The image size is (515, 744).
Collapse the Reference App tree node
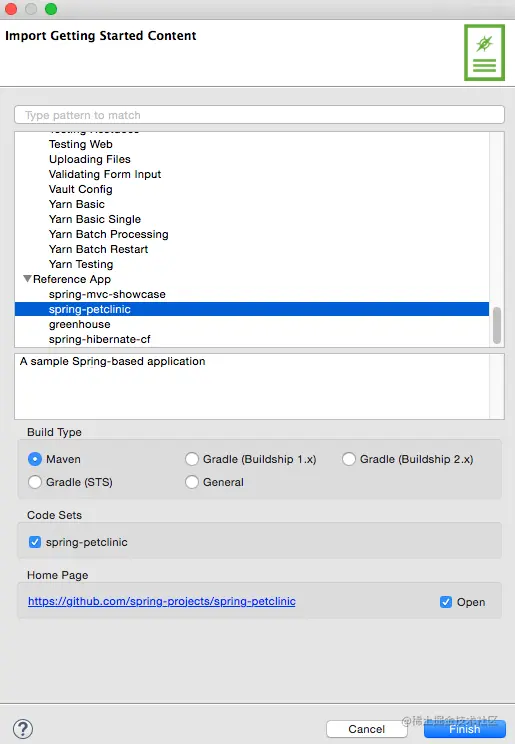pos(28,279)
